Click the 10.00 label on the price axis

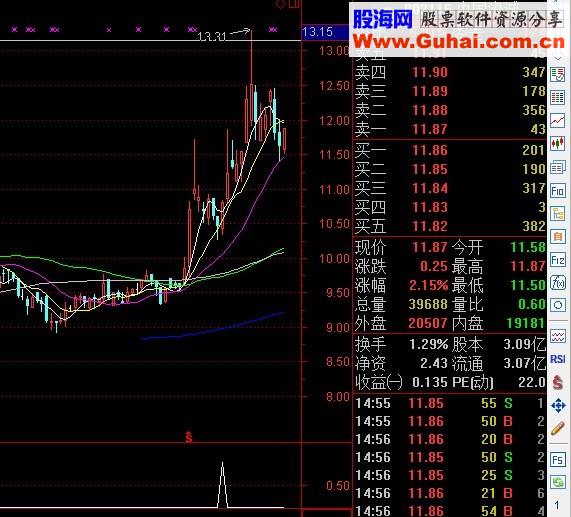[334, 259]
